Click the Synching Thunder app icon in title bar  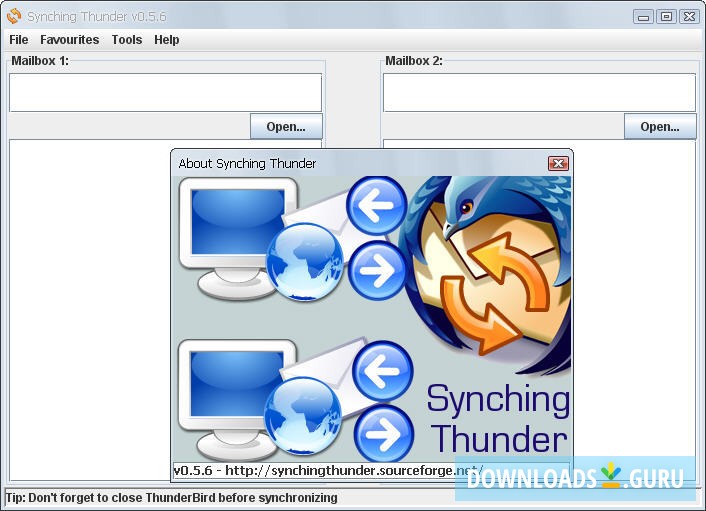14,16
